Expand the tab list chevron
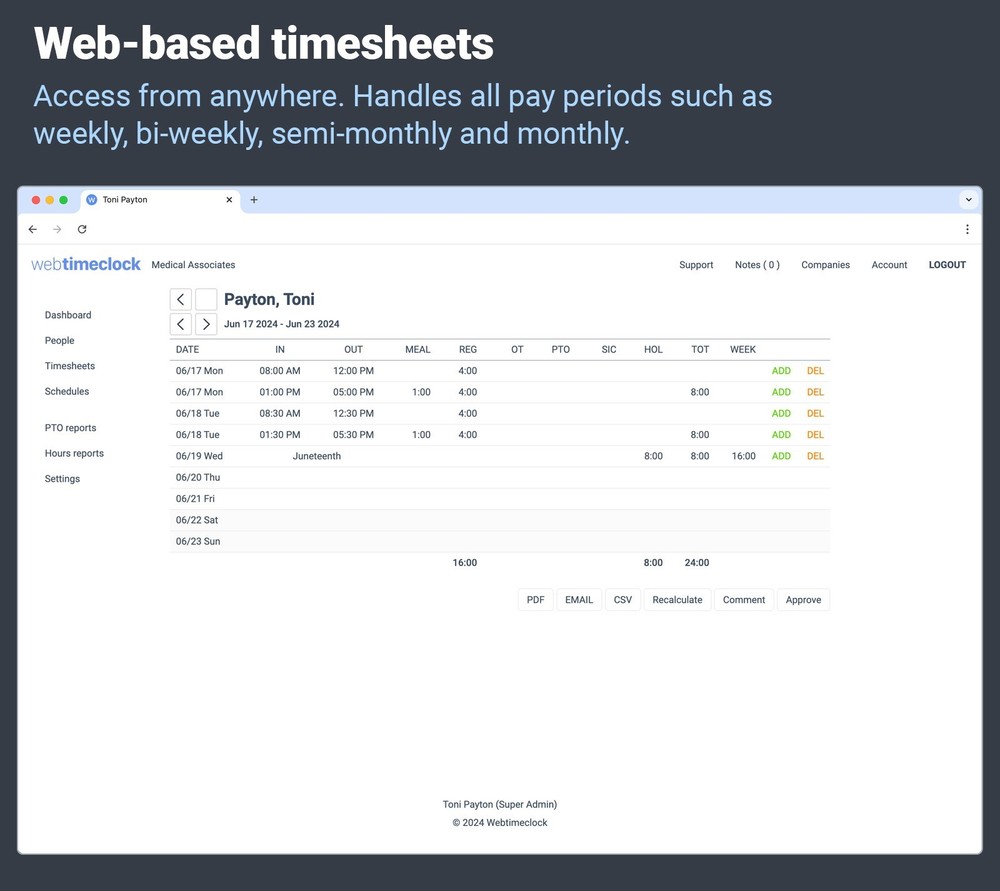 [x=968, y=200]
